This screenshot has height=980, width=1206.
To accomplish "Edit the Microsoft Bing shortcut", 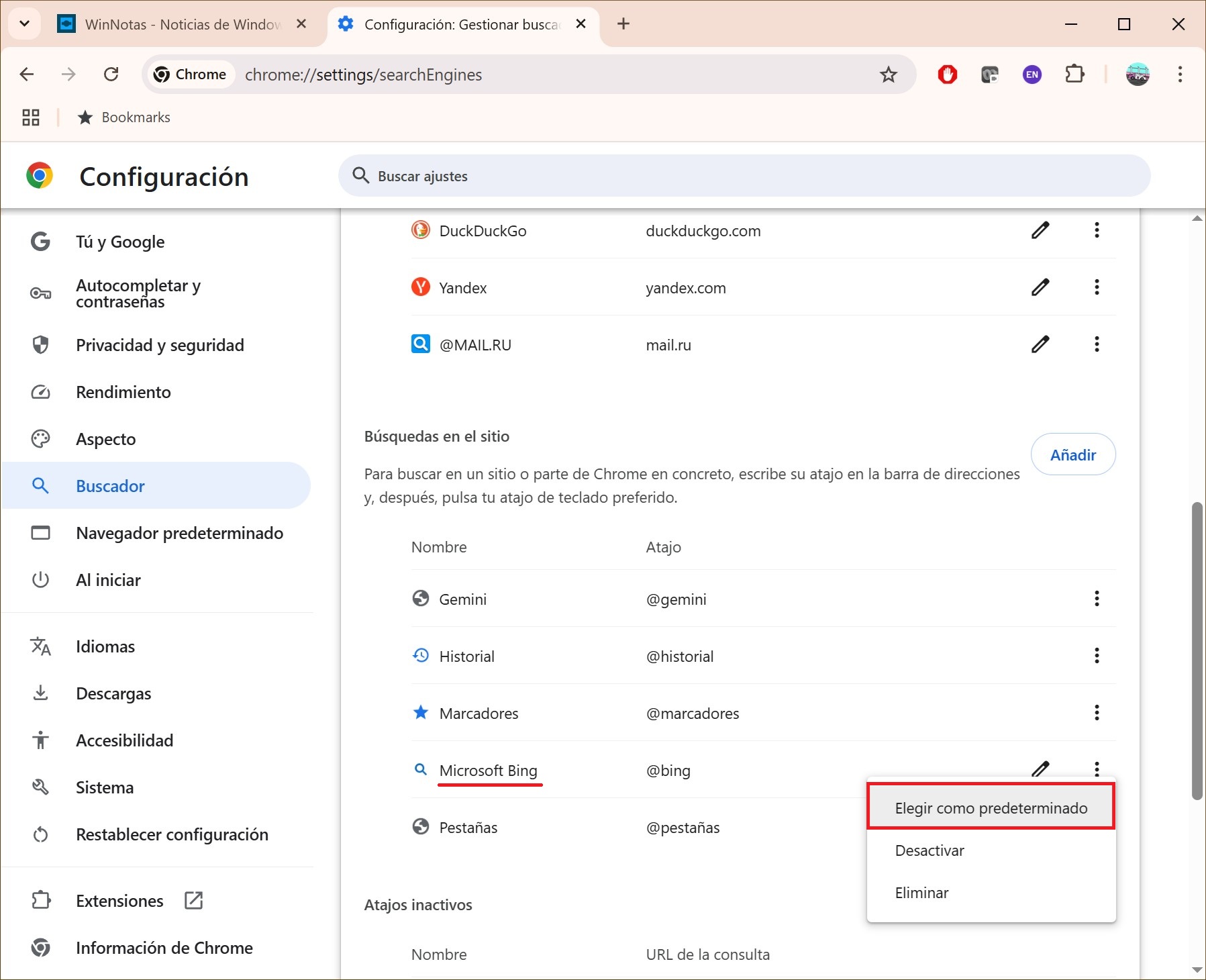I will click(x=1040, y=768).
